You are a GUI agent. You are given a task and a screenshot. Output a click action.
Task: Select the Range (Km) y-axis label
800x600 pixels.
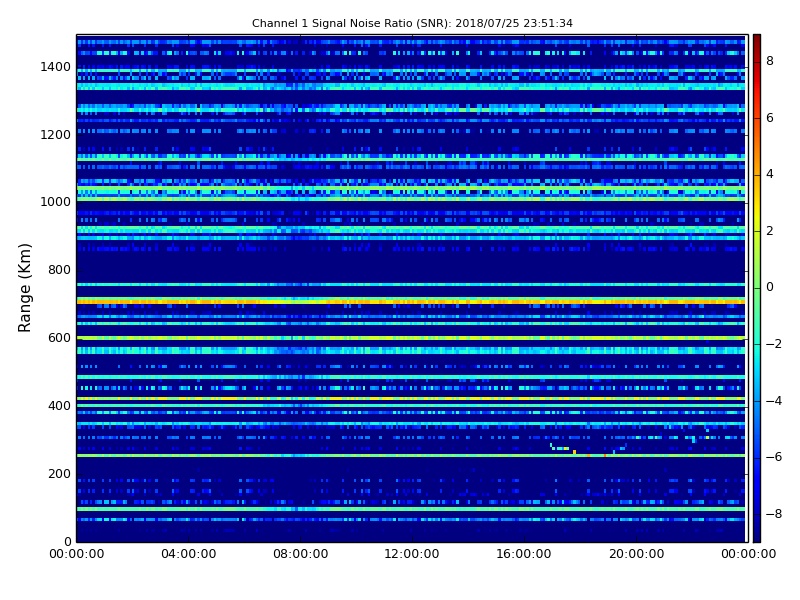[24, 288]
